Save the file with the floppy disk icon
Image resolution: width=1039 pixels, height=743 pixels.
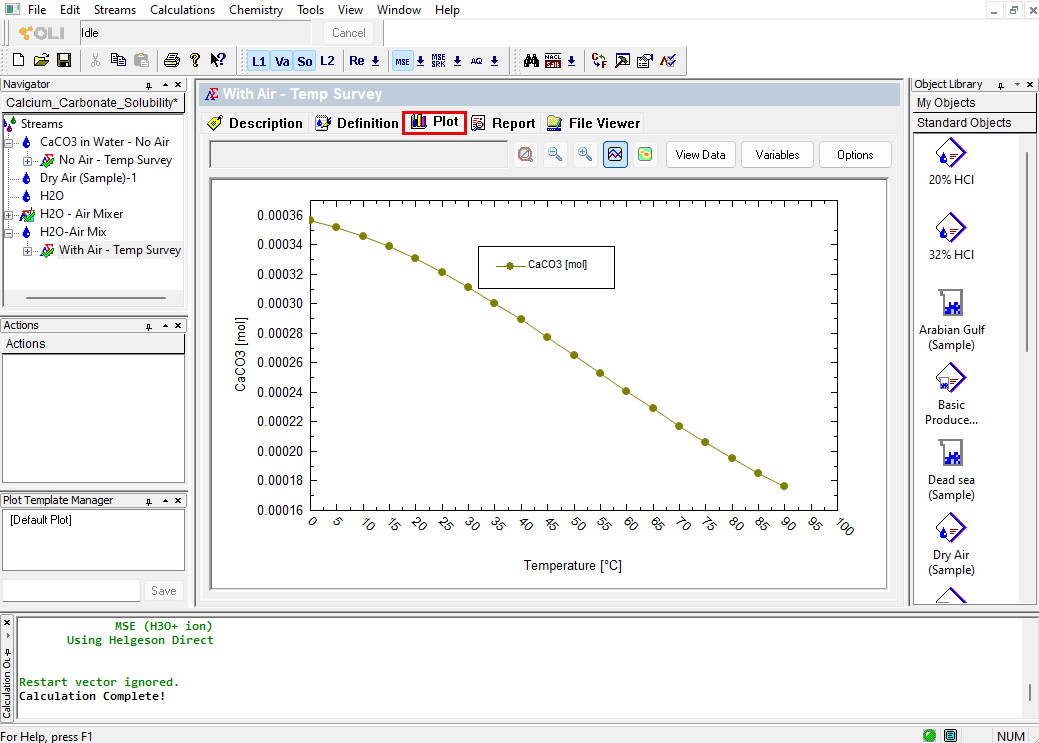(64, 60)
